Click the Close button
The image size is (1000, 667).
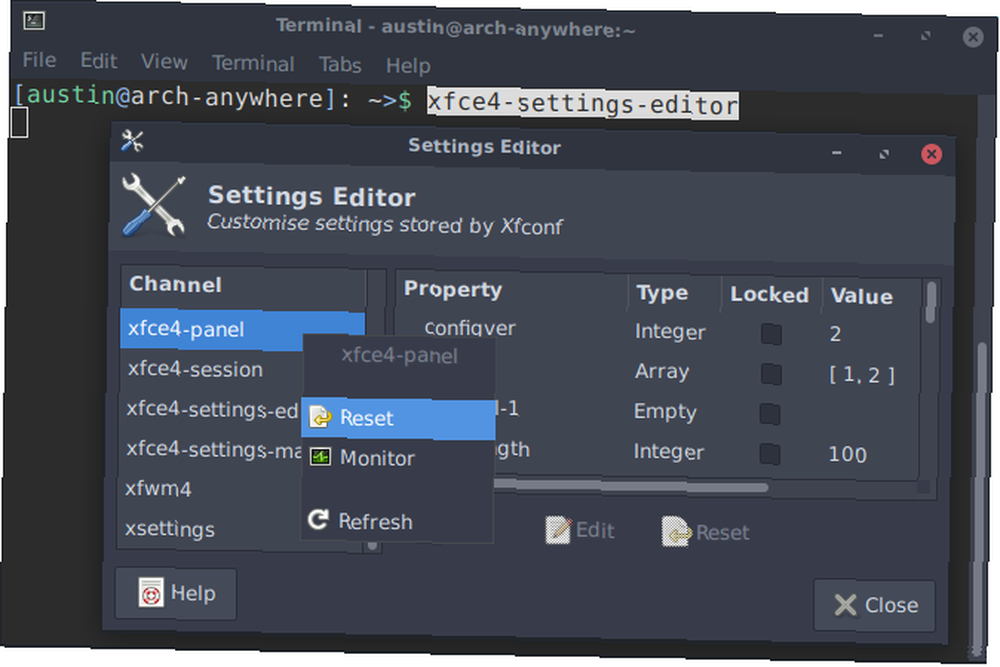click(875, 605)
